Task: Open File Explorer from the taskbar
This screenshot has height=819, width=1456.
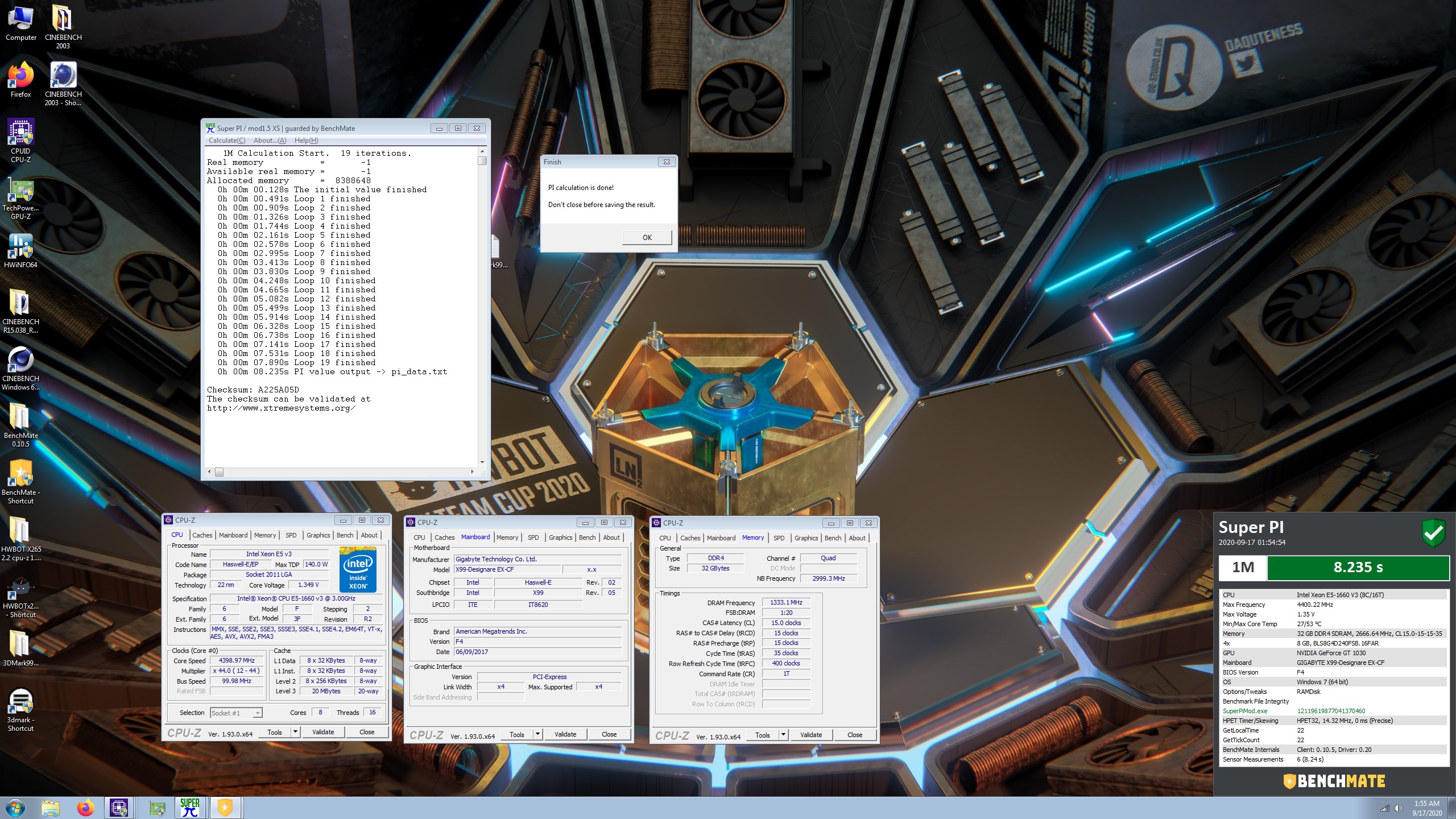Action: tap(51, 808)
